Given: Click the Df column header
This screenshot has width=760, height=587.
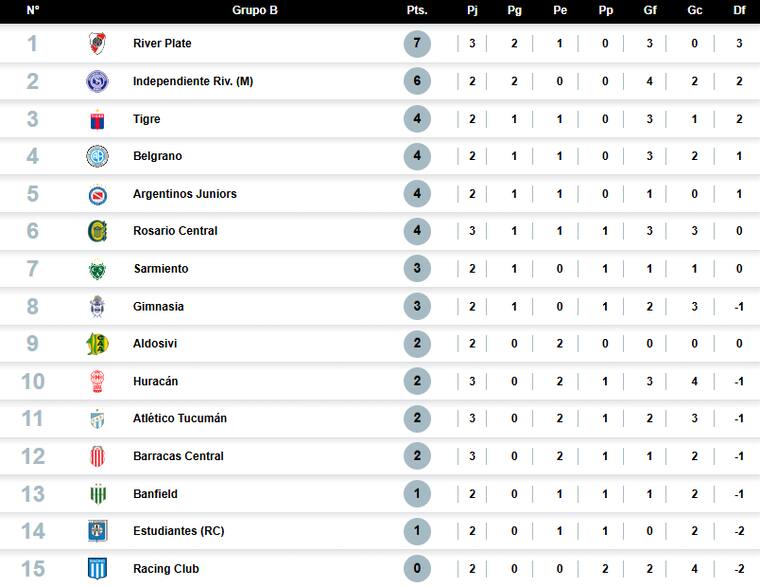Looking at the screenshot, I should pos(739,10).
